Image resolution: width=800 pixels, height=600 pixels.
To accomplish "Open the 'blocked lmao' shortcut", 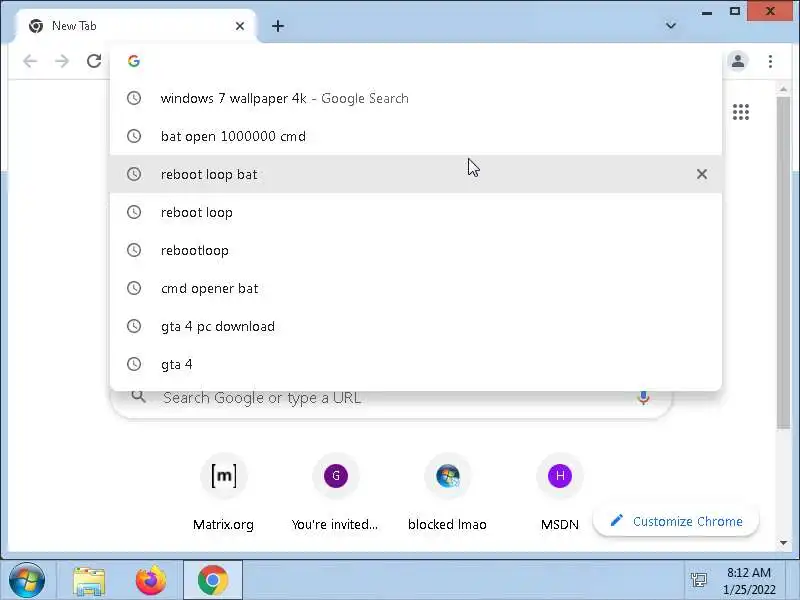I will click(x=447, y=494).
